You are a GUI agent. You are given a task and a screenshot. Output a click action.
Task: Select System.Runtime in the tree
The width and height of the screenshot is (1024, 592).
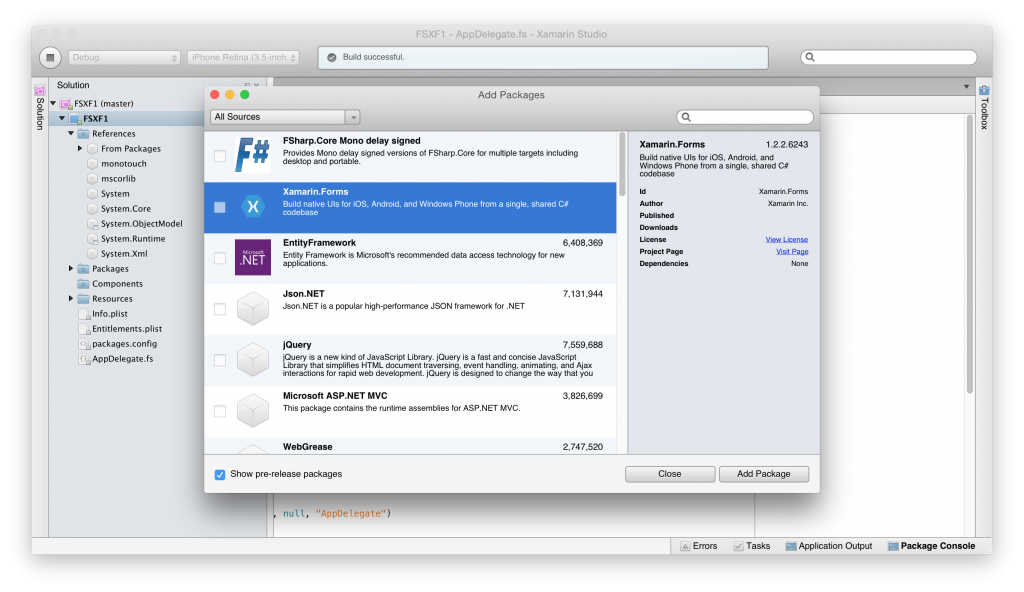click(133, 238)
